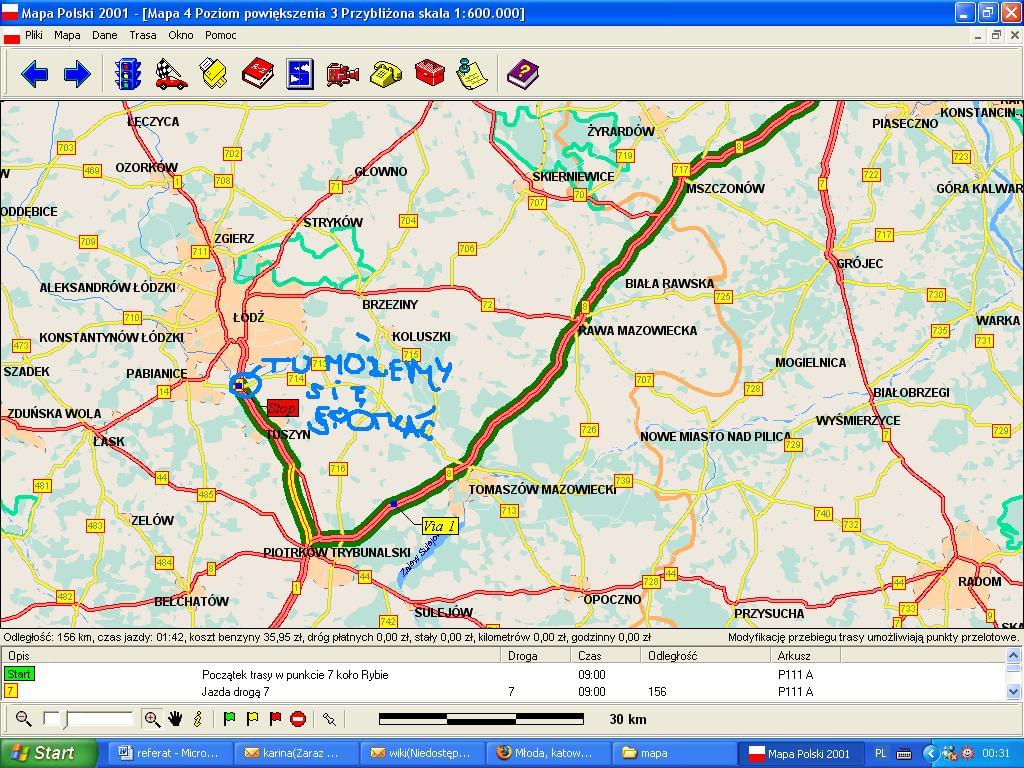Click the yellow Via 1 marker on map

440,526
